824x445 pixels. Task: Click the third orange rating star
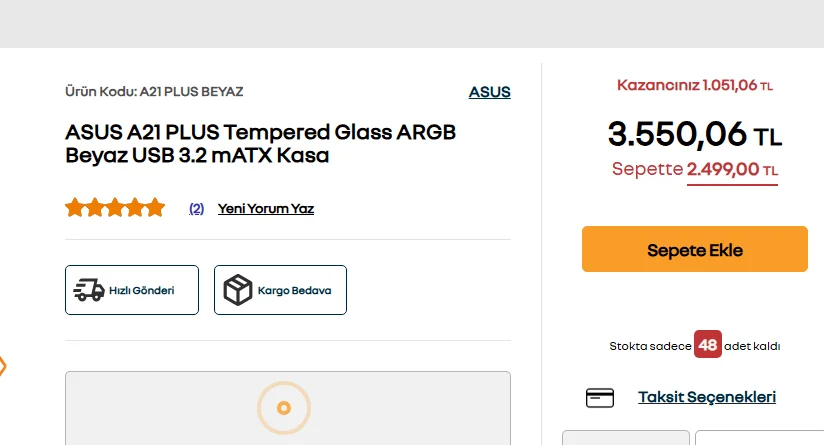[x=115, y=208]
